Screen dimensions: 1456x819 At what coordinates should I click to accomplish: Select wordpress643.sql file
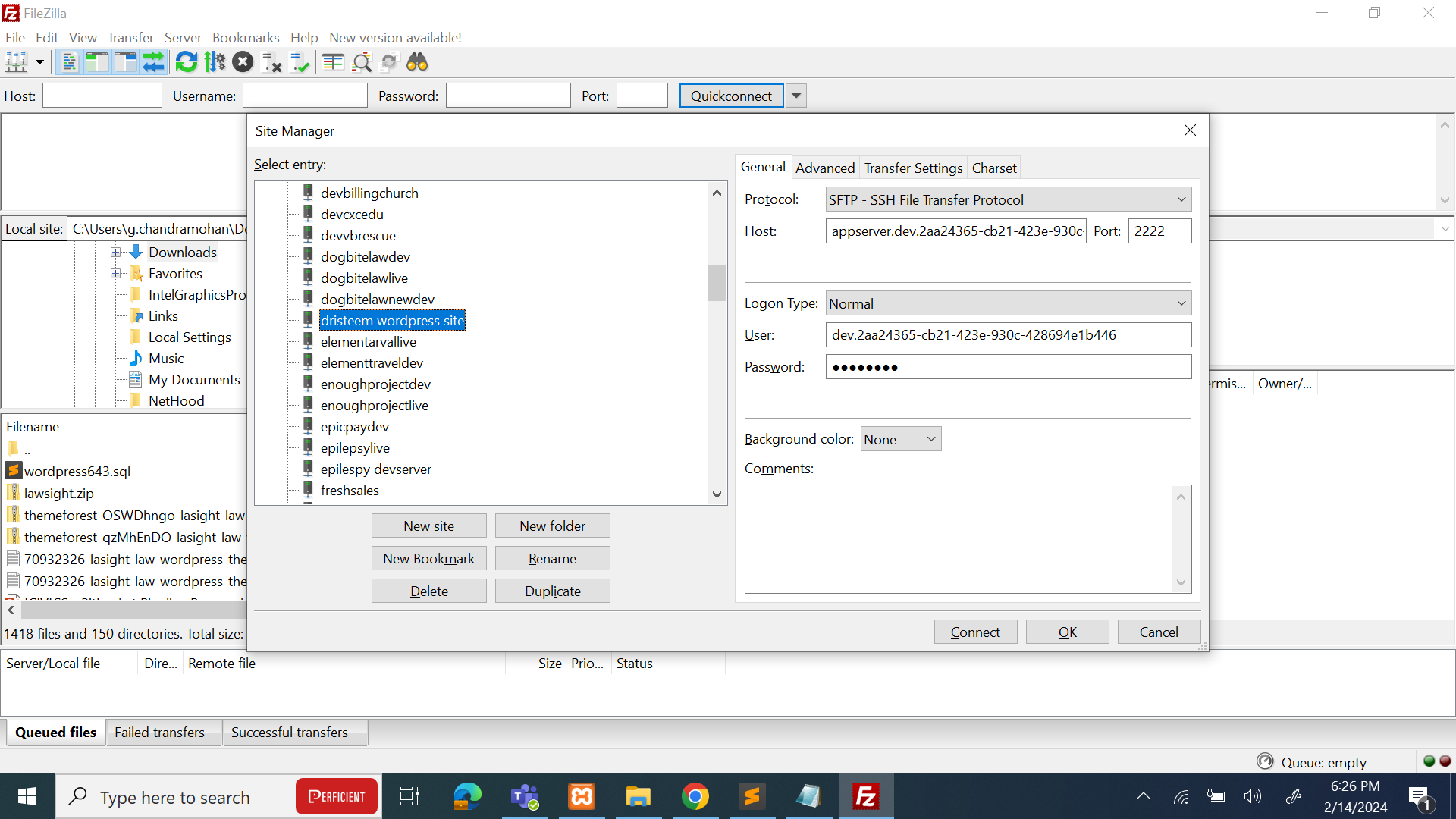[77, 471]
